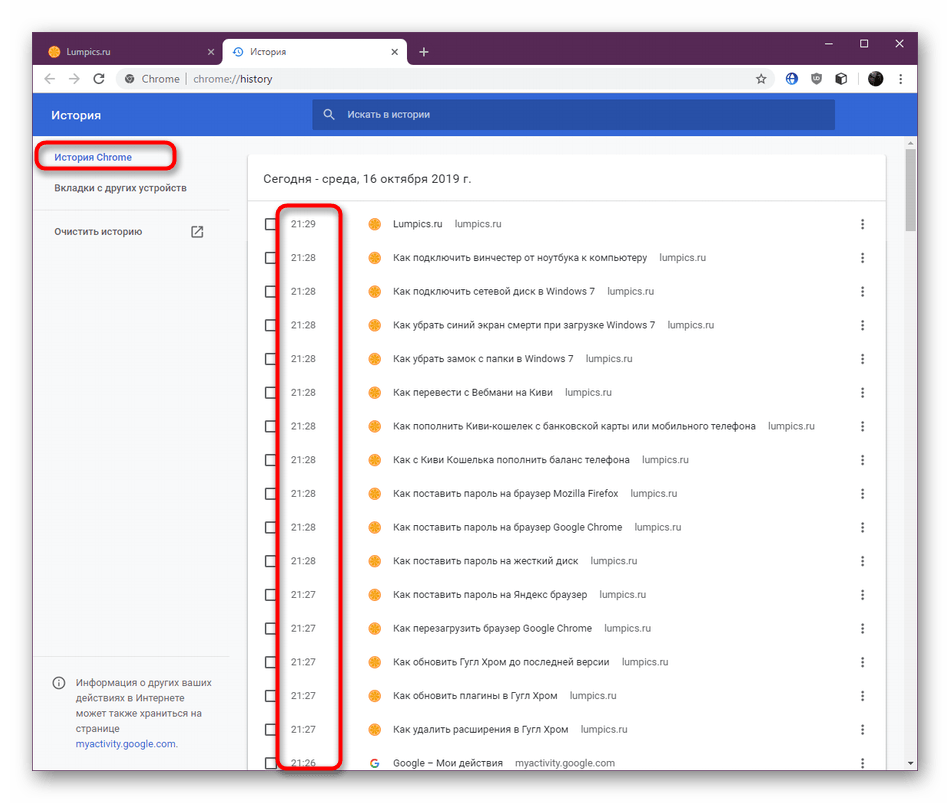Check the Киви-кошелек с банковской карты entry
950x803 pixels.
[x=270, y=427]
